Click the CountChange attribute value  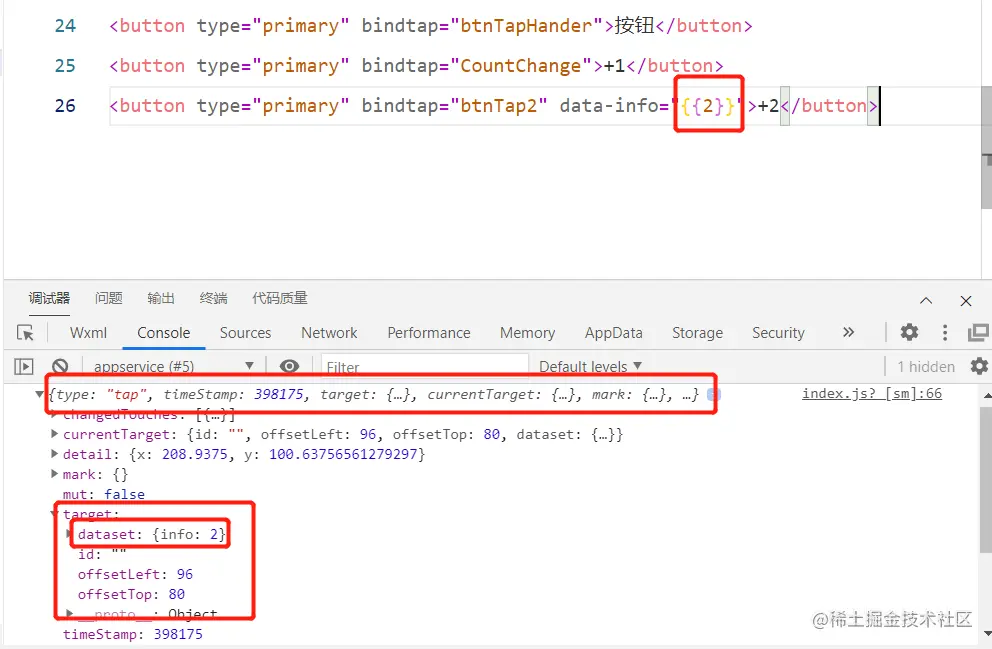coord(521,66)
